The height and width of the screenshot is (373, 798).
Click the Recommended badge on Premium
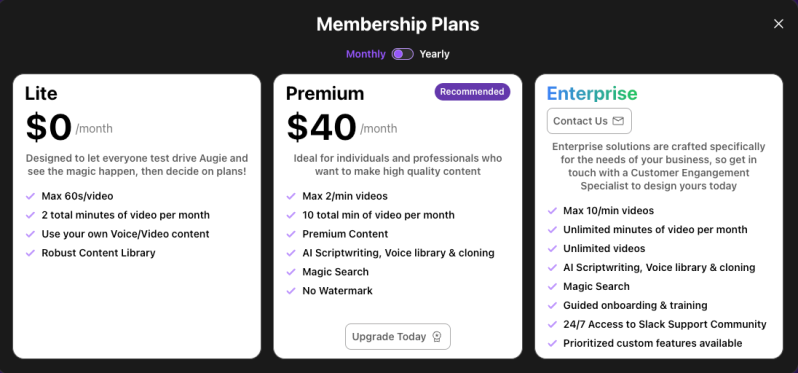[472, 92]
